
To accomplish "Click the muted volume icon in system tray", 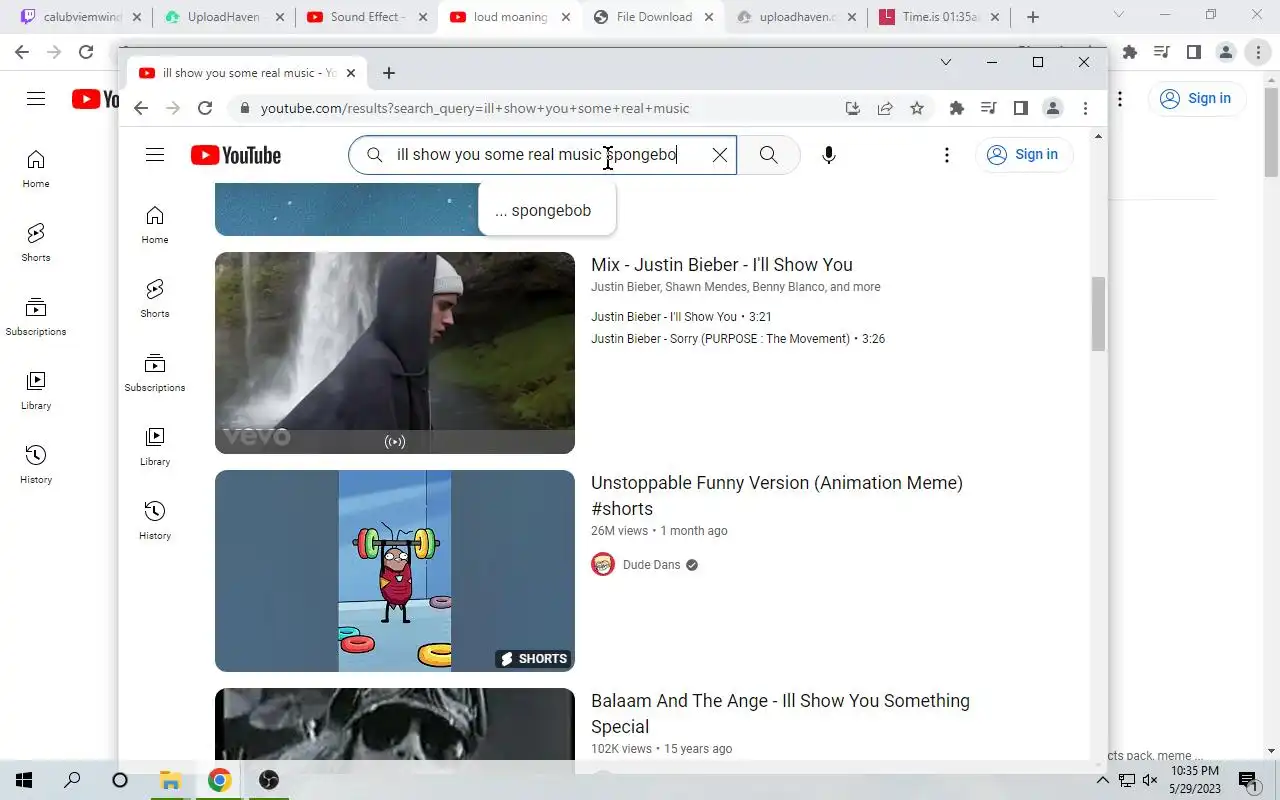I will pos(1151,780).
